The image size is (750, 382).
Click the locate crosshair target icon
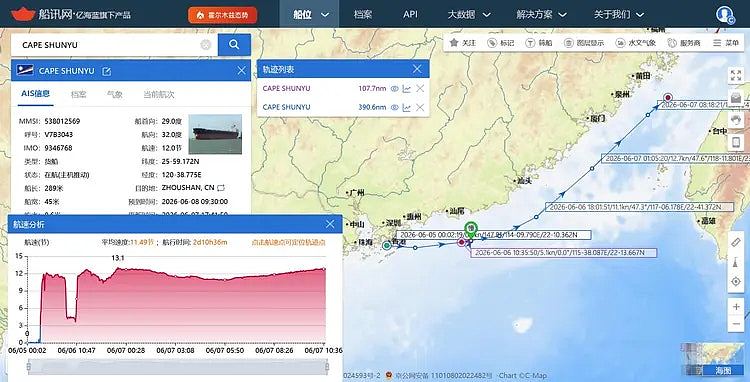tap(736, 282)
